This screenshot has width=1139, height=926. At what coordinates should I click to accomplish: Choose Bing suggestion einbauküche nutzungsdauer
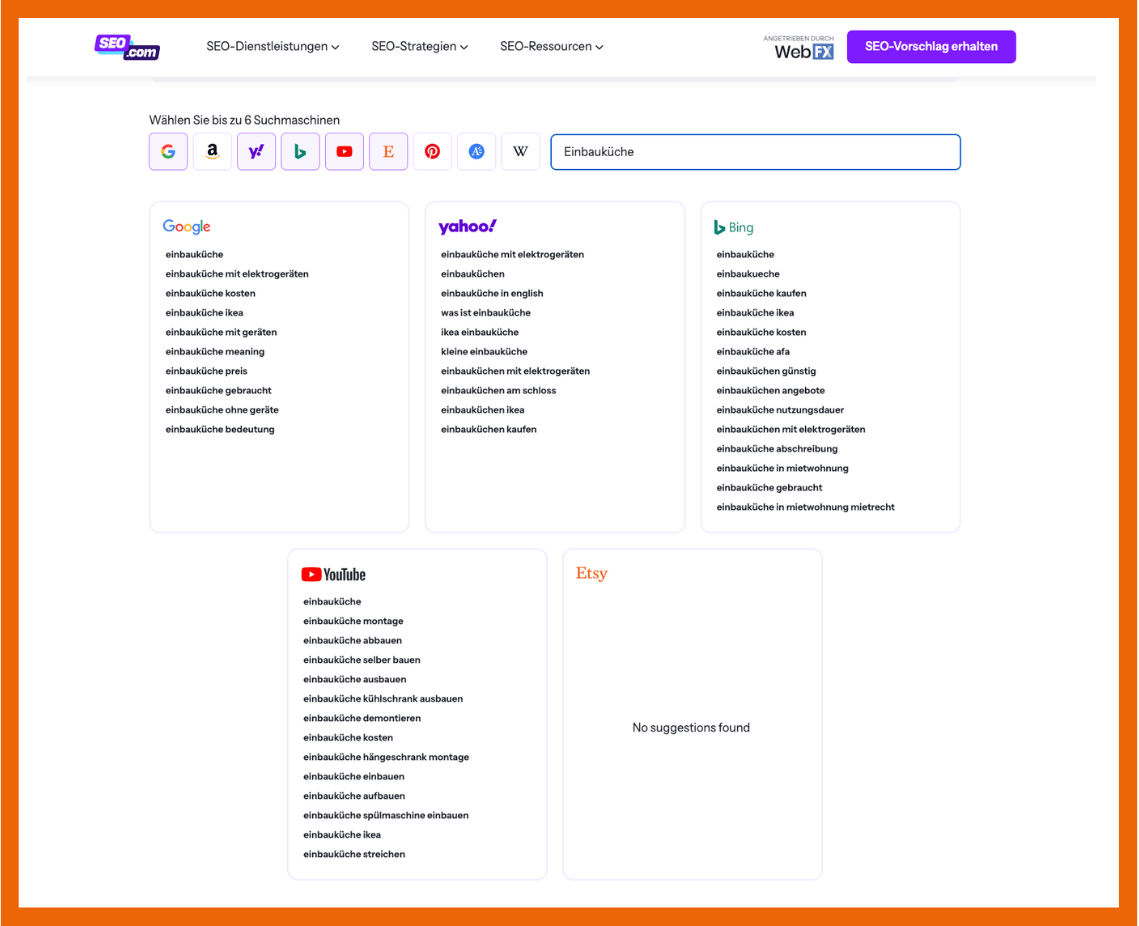(x=780, y=410)
